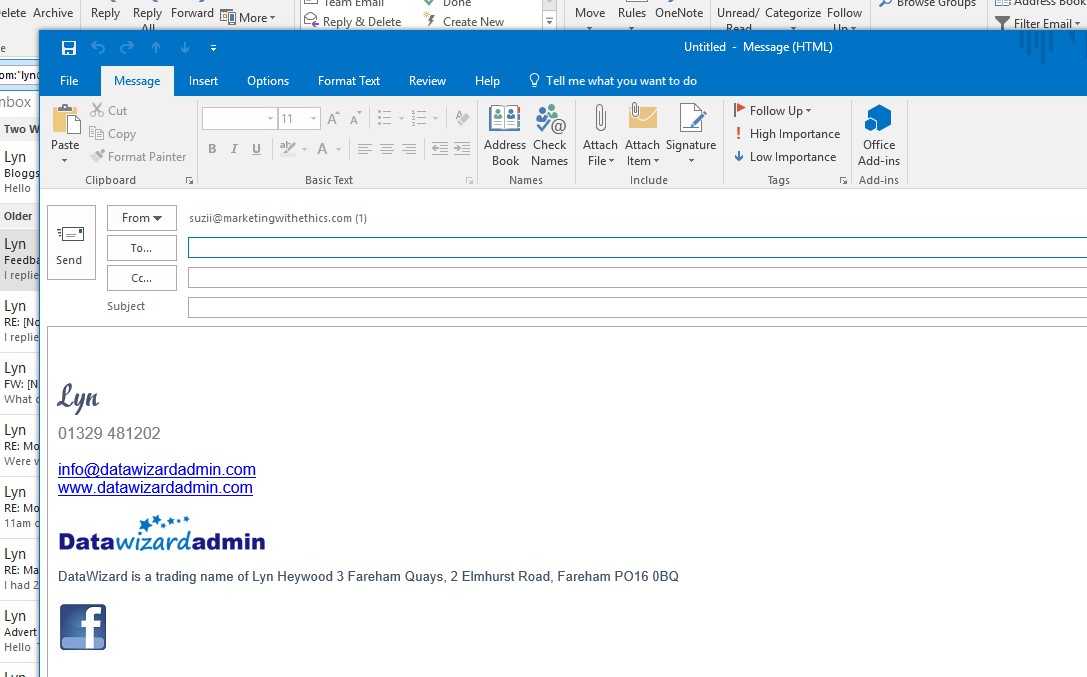This screenshot has width=1087, height=677.
Task: Open the info@datawizardadmin.com email link
Action: coord(157,470)
